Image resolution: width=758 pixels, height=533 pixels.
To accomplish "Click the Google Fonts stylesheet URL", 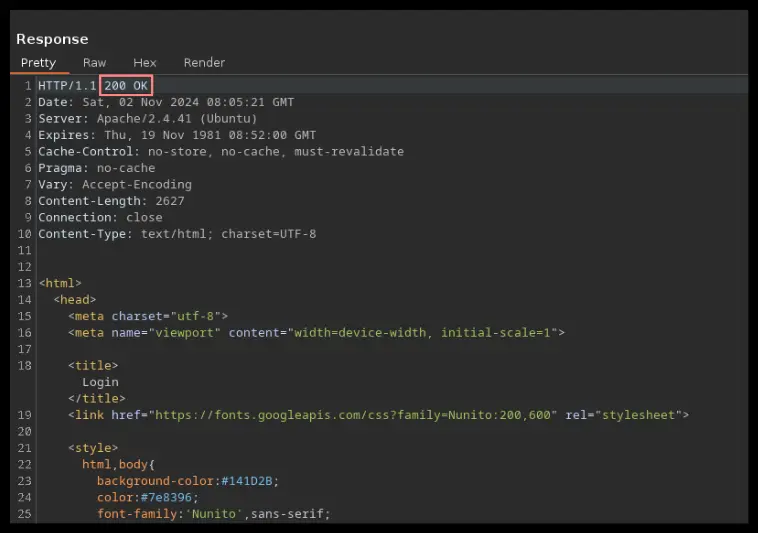I will click(353, 415).
